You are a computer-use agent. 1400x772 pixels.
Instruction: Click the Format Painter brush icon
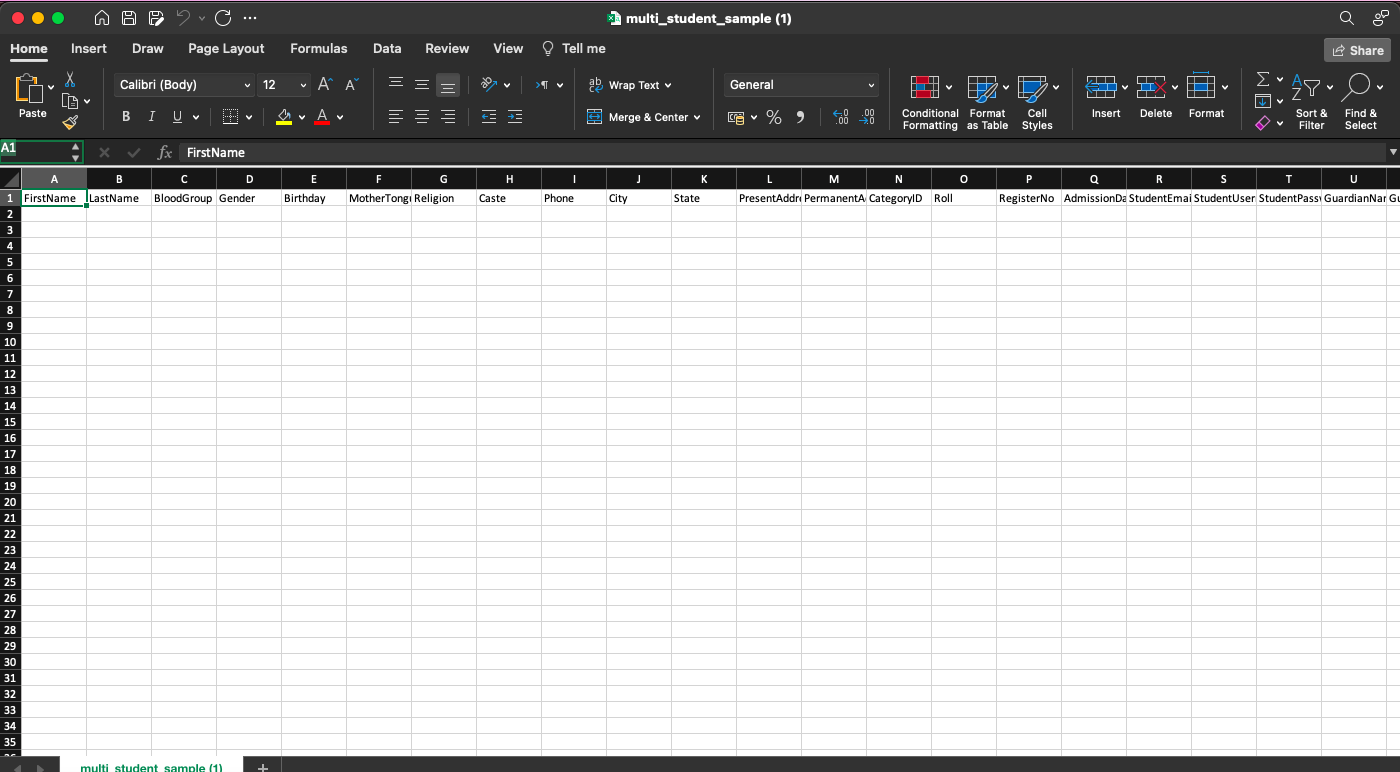pos(70,122)
